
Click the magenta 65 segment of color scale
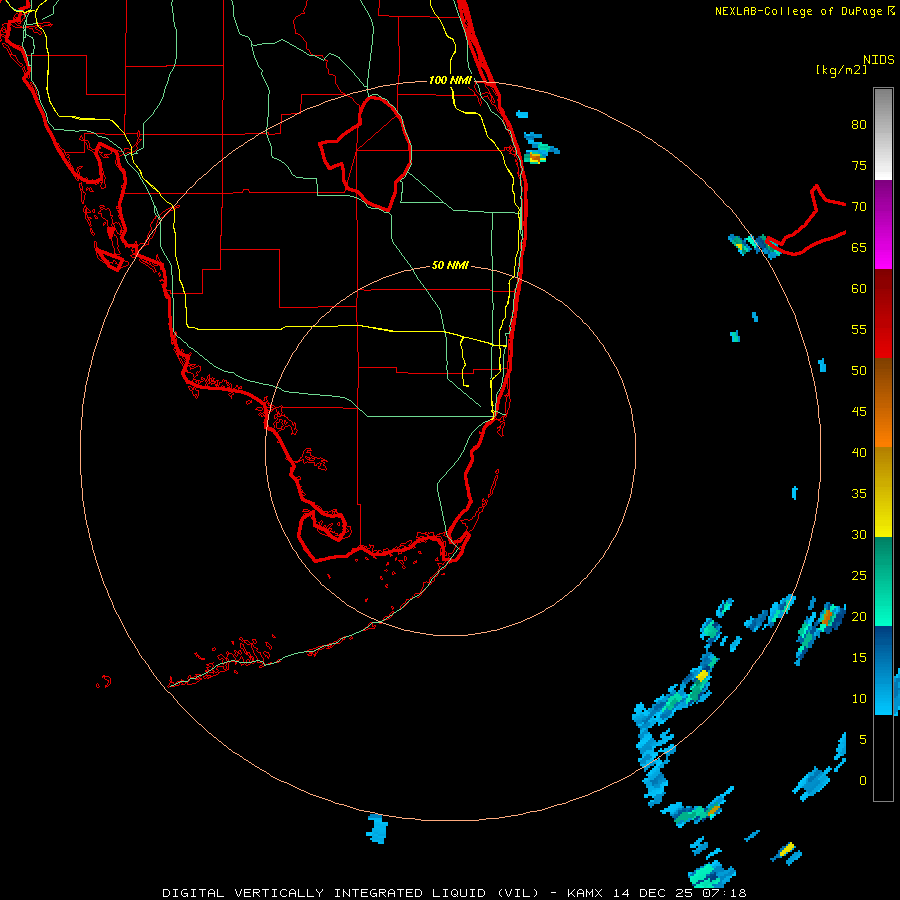(x=883, y=249)
